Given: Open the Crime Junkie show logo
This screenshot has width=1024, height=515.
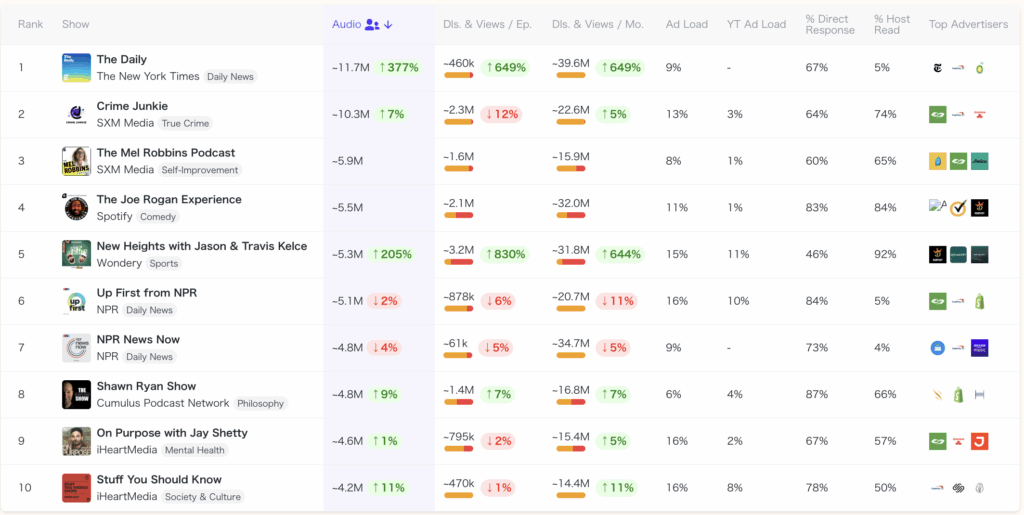Looking at the screenshot, I should click(76, 114).
